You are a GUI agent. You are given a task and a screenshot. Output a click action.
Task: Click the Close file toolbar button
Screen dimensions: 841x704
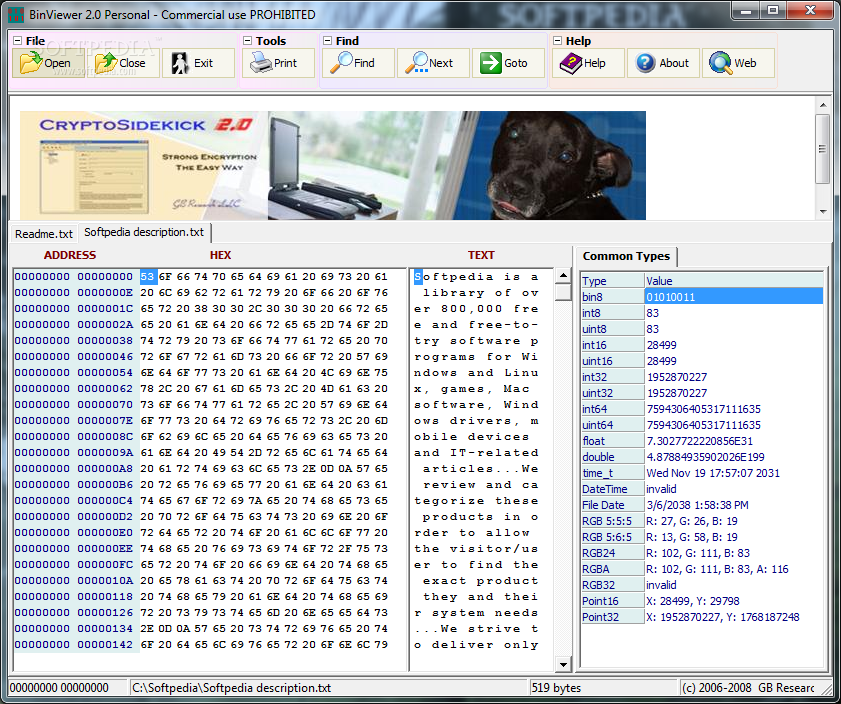click(x=123, y=63)
